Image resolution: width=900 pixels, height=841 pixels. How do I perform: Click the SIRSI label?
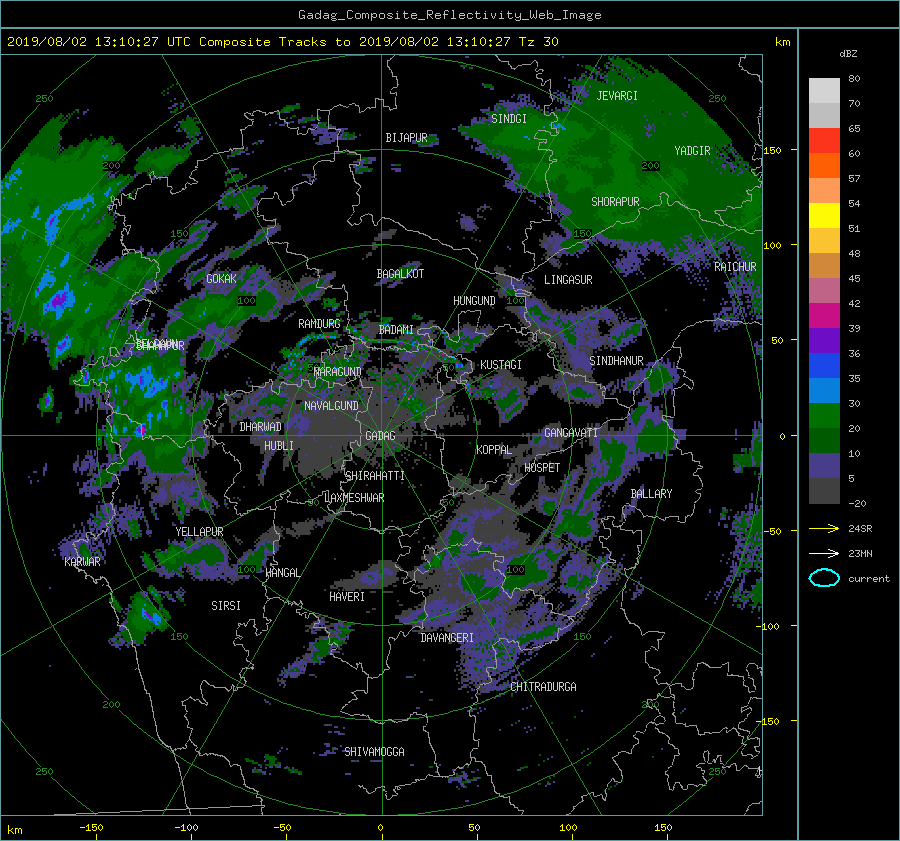tap(226, 606)
